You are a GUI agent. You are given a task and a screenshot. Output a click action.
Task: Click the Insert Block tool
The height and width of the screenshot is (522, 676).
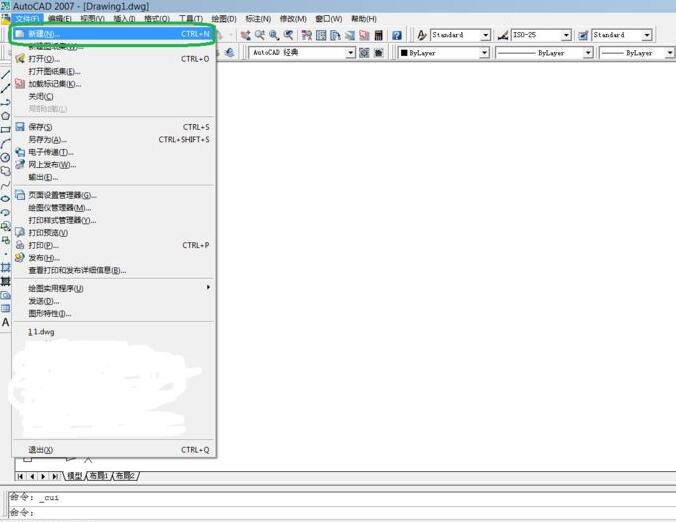[x=5, y=226]
